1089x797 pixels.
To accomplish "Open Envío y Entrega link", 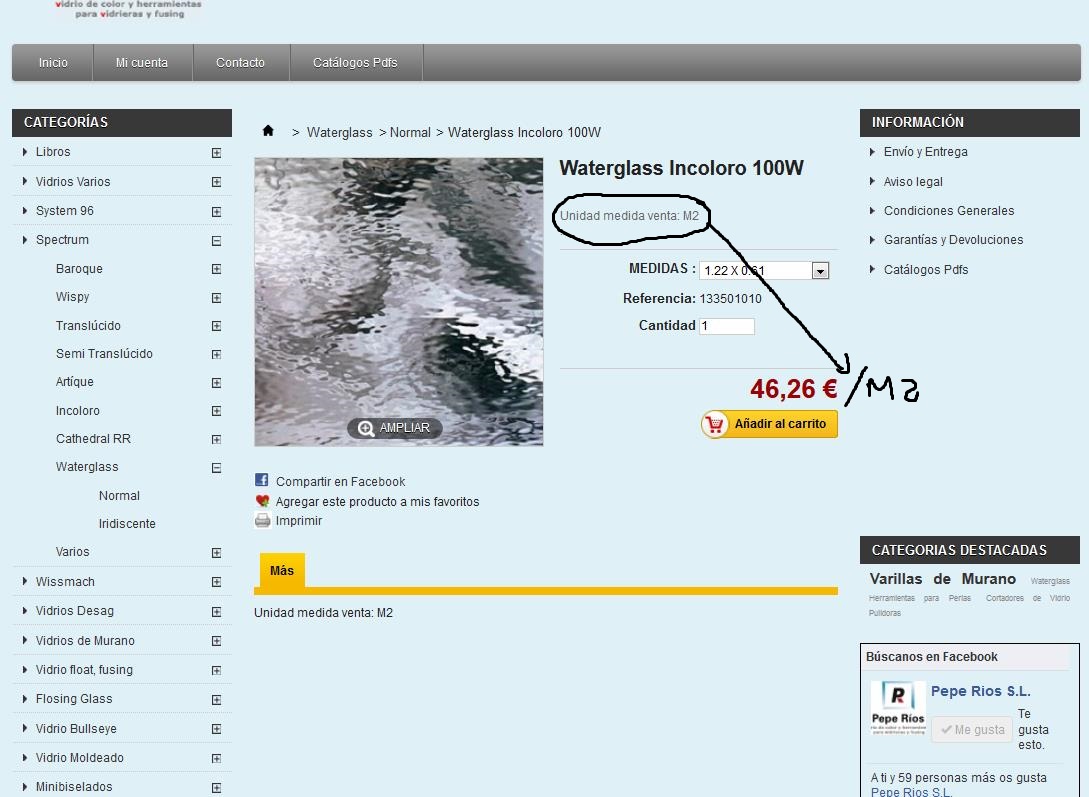I will 925,152.
